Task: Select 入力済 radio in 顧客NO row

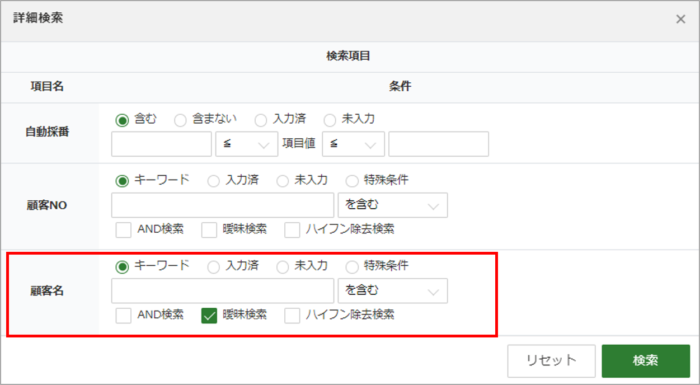Action: coord(213,181)
